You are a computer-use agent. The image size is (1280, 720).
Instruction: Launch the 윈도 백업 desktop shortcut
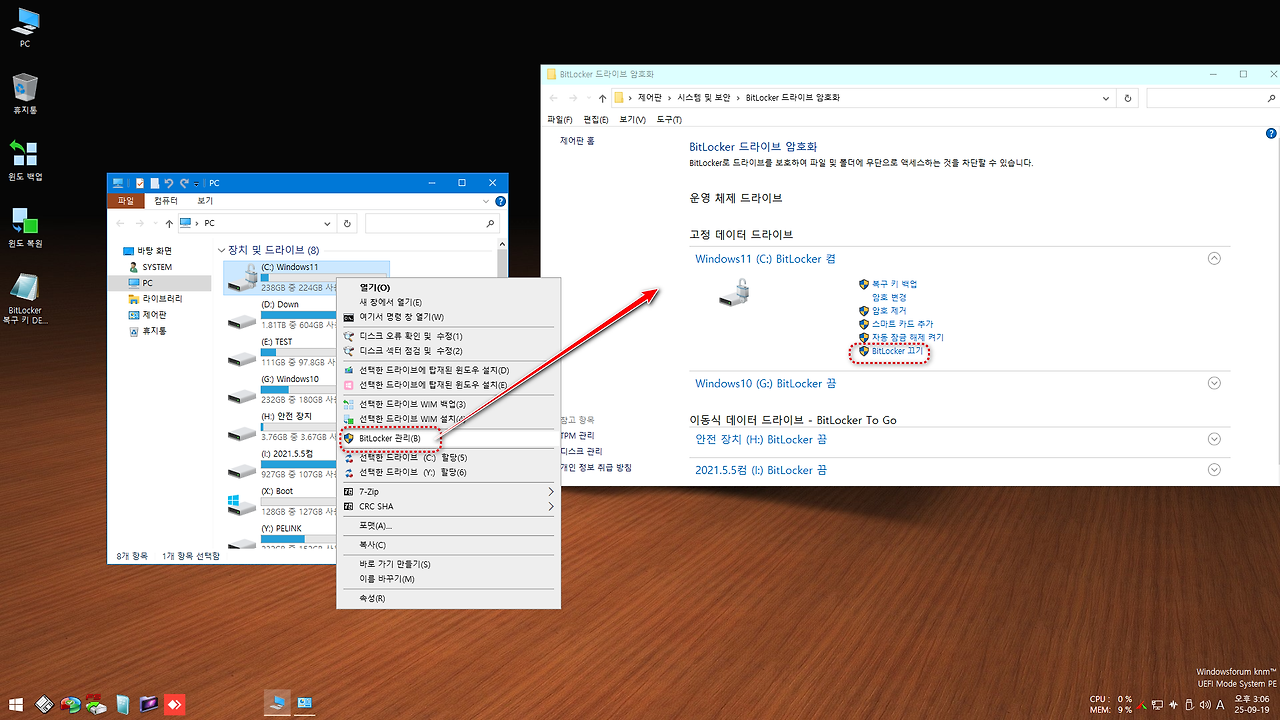(25, 160)
